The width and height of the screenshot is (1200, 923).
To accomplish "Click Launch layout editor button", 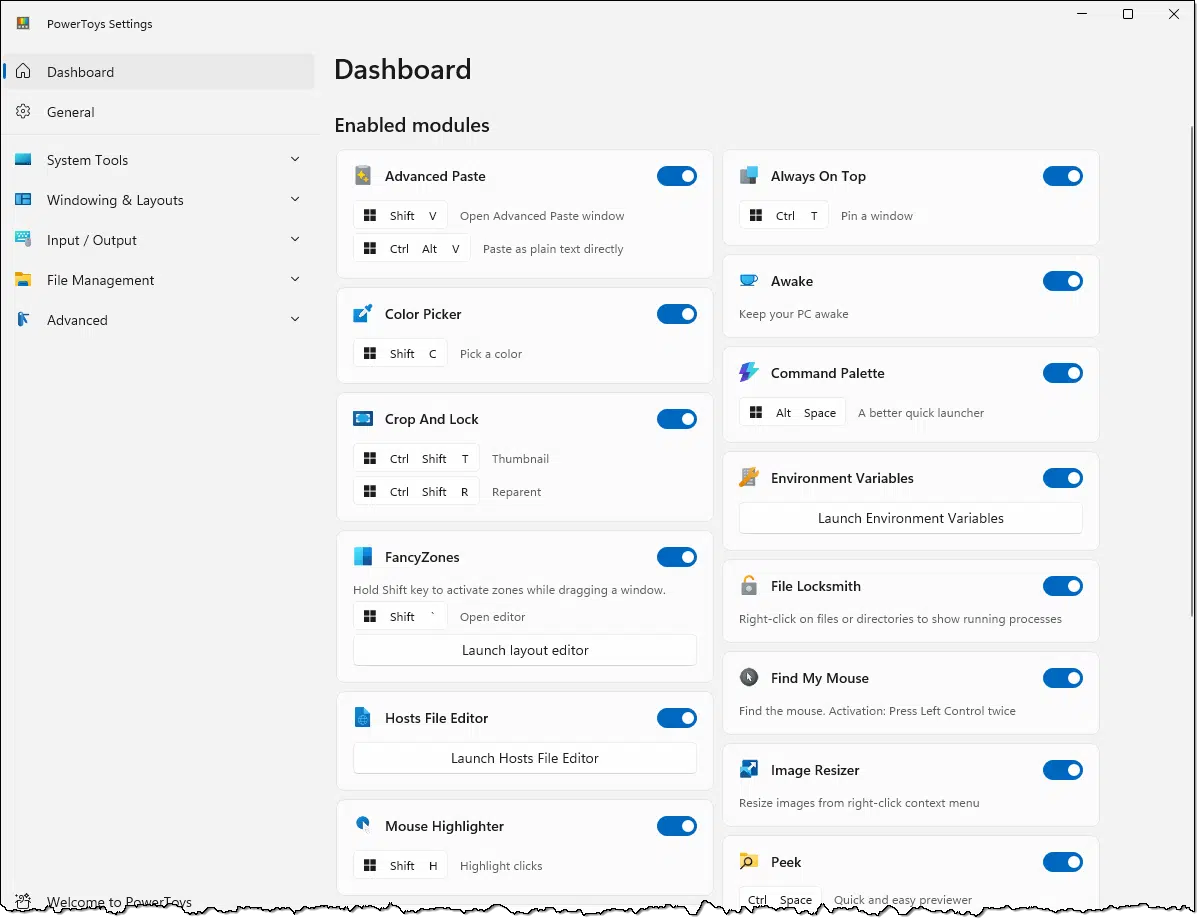I will [525, 650].
